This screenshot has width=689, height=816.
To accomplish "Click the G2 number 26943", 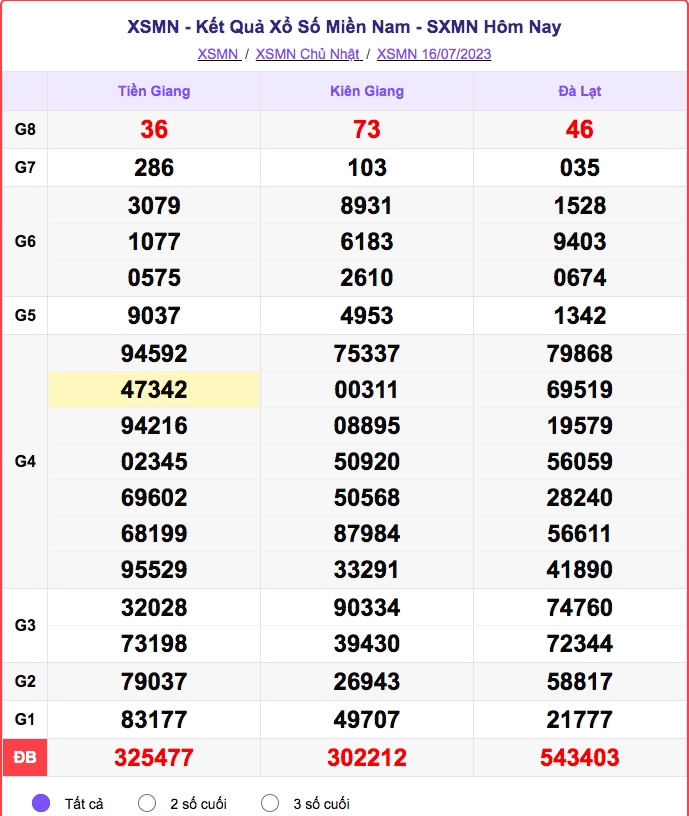I will pyautogui.click(x=367, y=681).
